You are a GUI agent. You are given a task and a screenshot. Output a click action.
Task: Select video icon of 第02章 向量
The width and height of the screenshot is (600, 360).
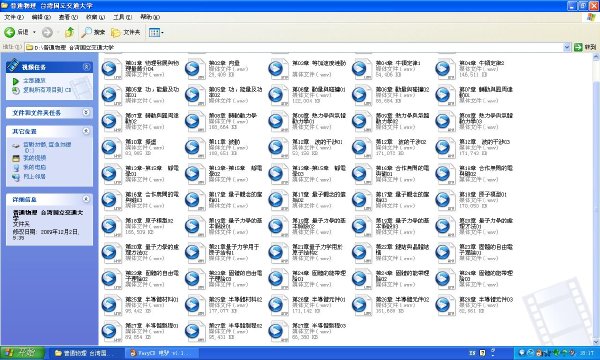pyautogui.click(x=194, y=69)
